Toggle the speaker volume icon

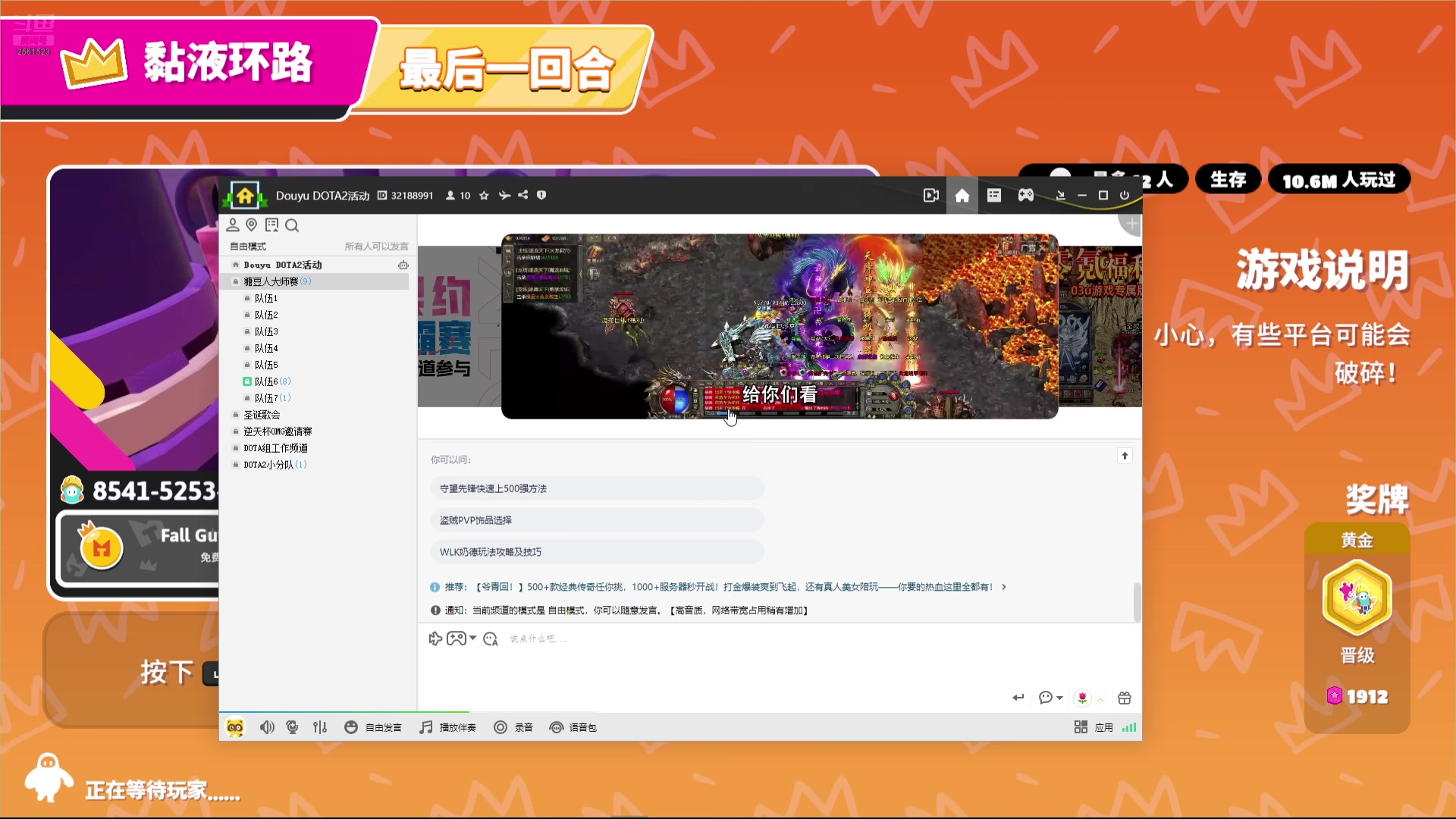[267, 727]
